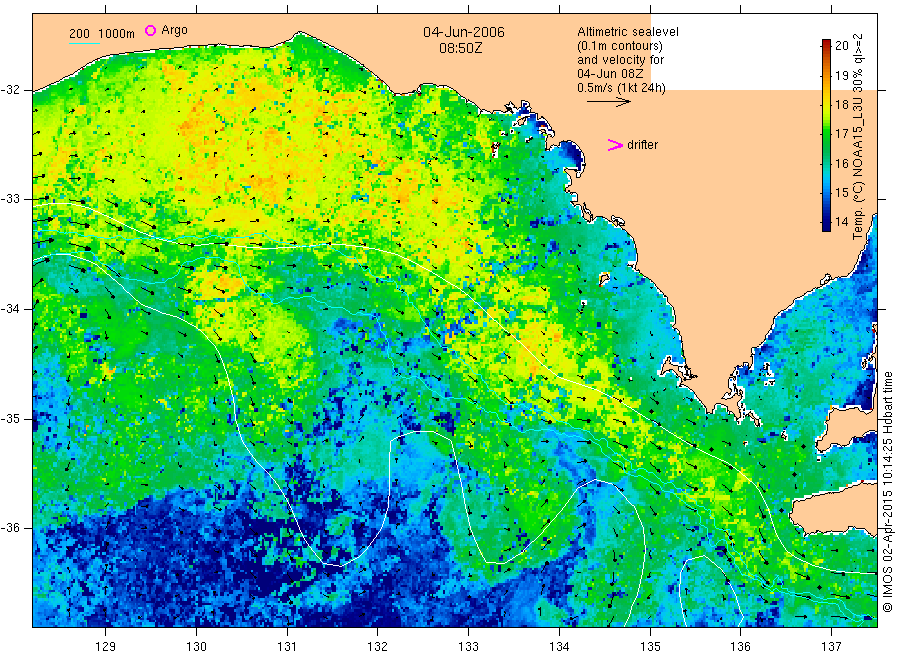Click the latitude axis label -33
Image resolution: width=900 pixels, height=660 pixels.
(x=10, y=199)
